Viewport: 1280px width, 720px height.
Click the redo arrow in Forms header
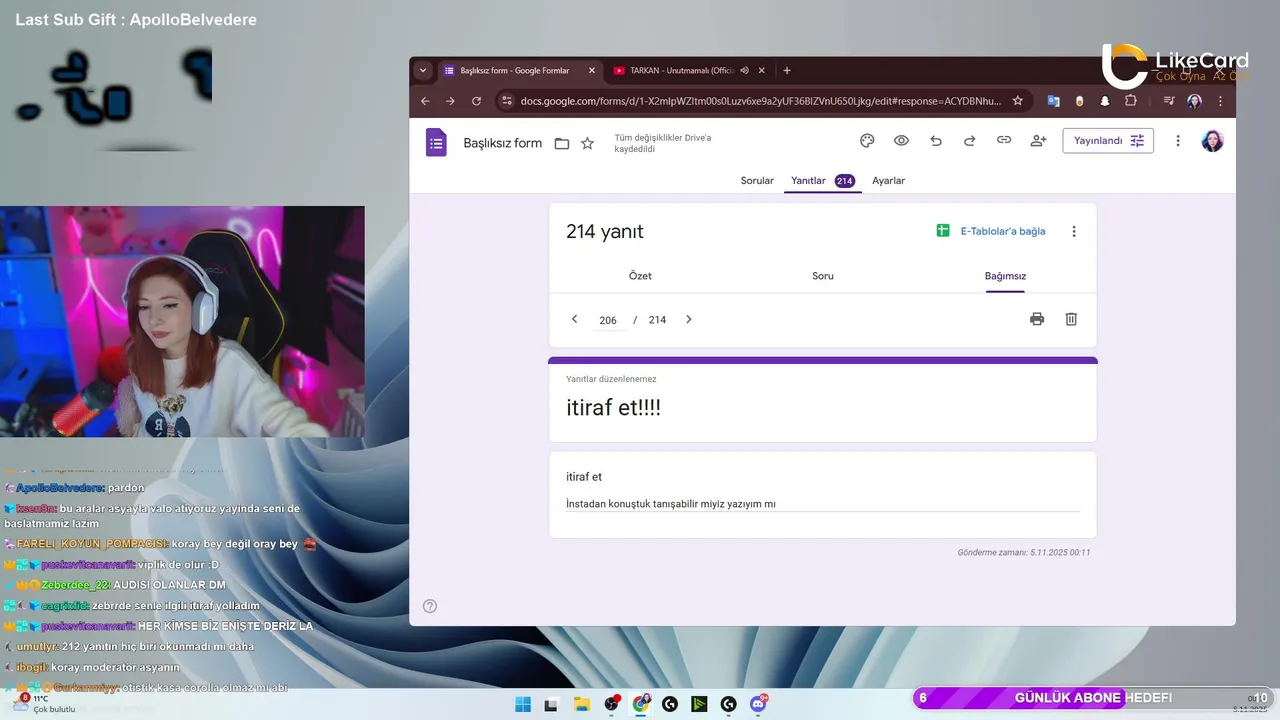(969, 141)
